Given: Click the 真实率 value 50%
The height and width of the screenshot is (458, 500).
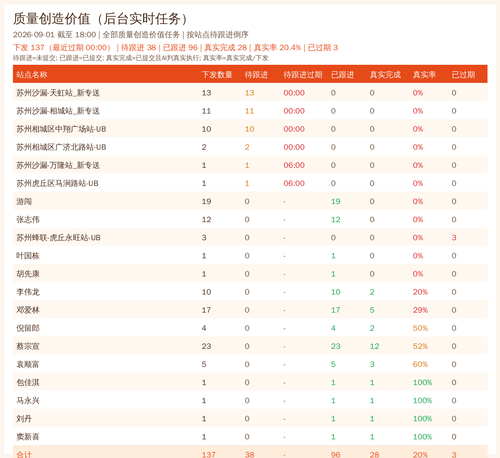Looking at the screenshot, I should (420, 328).
